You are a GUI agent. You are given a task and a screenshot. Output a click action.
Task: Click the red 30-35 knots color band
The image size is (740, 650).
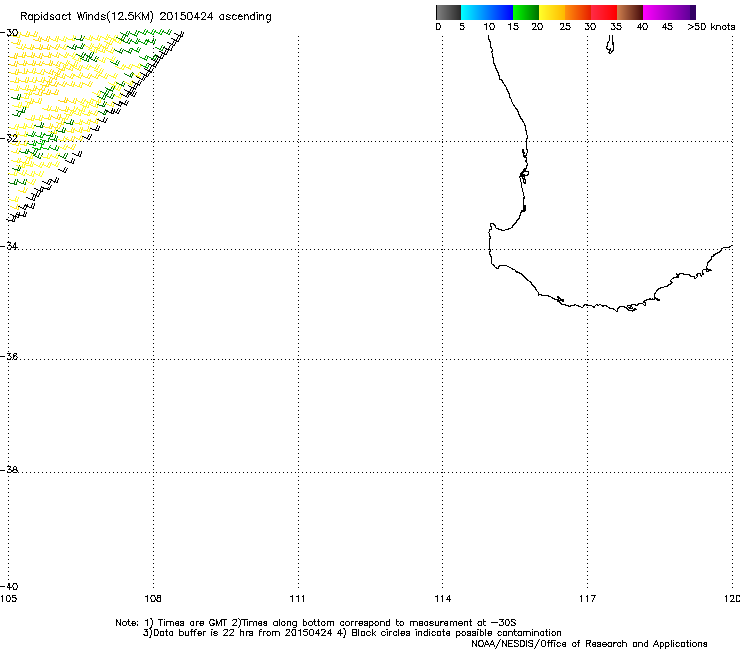604,12
